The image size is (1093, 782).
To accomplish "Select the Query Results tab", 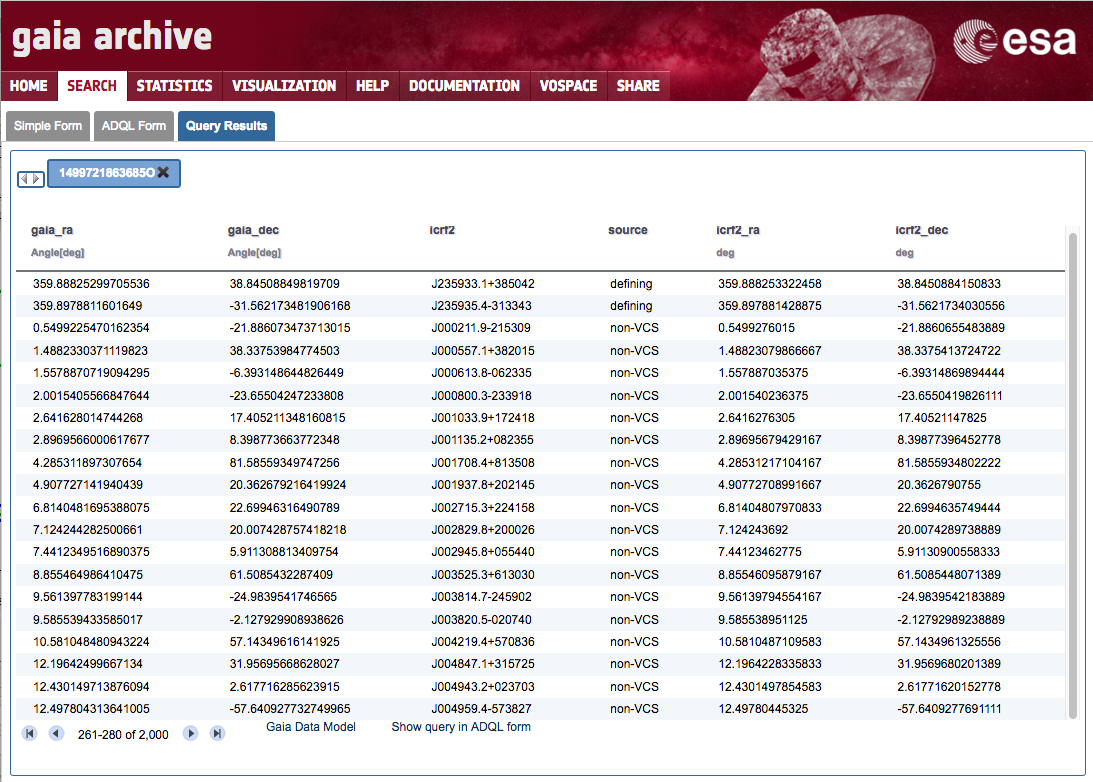I will [x=227, y=126].
